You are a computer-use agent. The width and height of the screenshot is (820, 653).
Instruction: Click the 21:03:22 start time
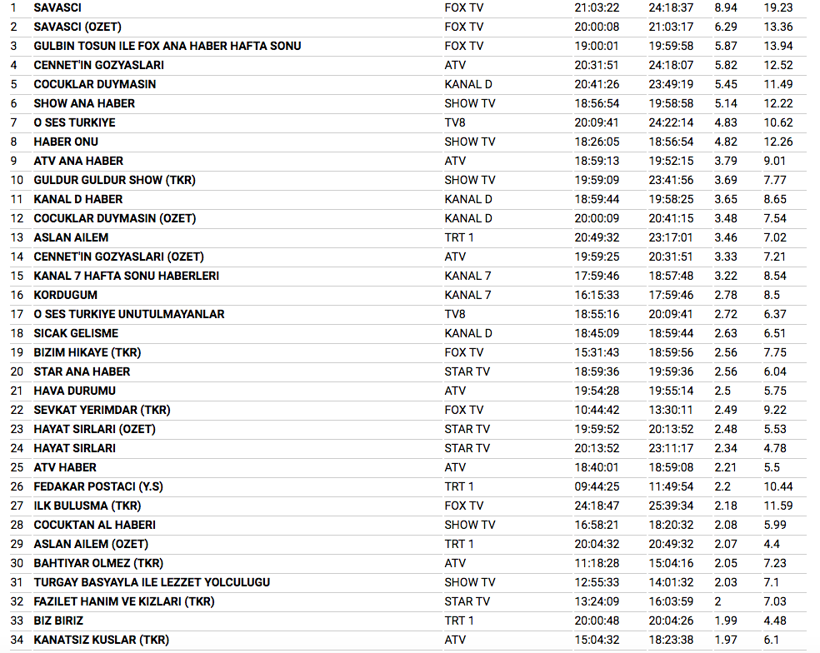[596, 8]
